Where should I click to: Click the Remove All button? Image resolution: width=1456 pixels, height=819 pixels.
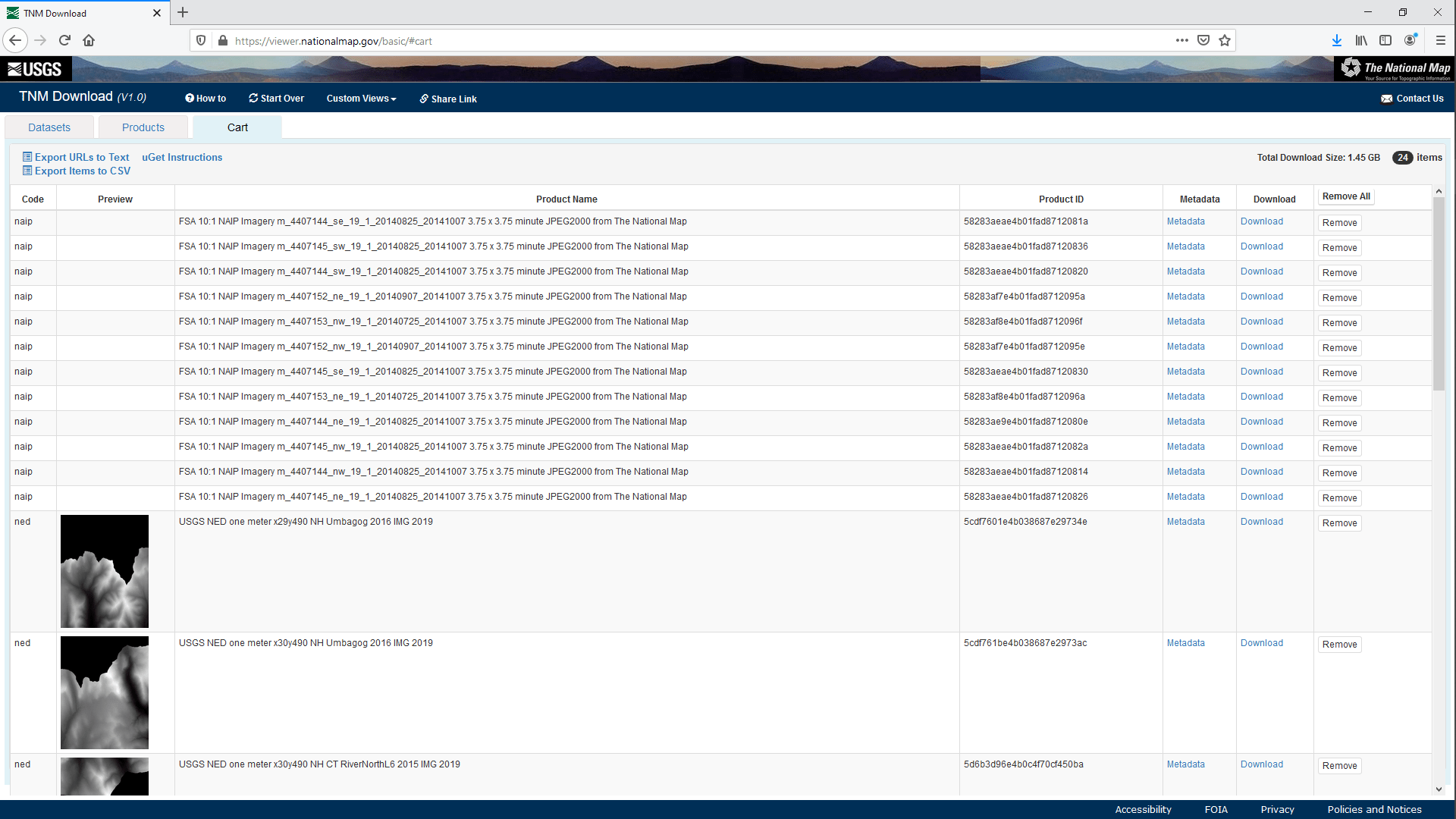pos(1346,196)
